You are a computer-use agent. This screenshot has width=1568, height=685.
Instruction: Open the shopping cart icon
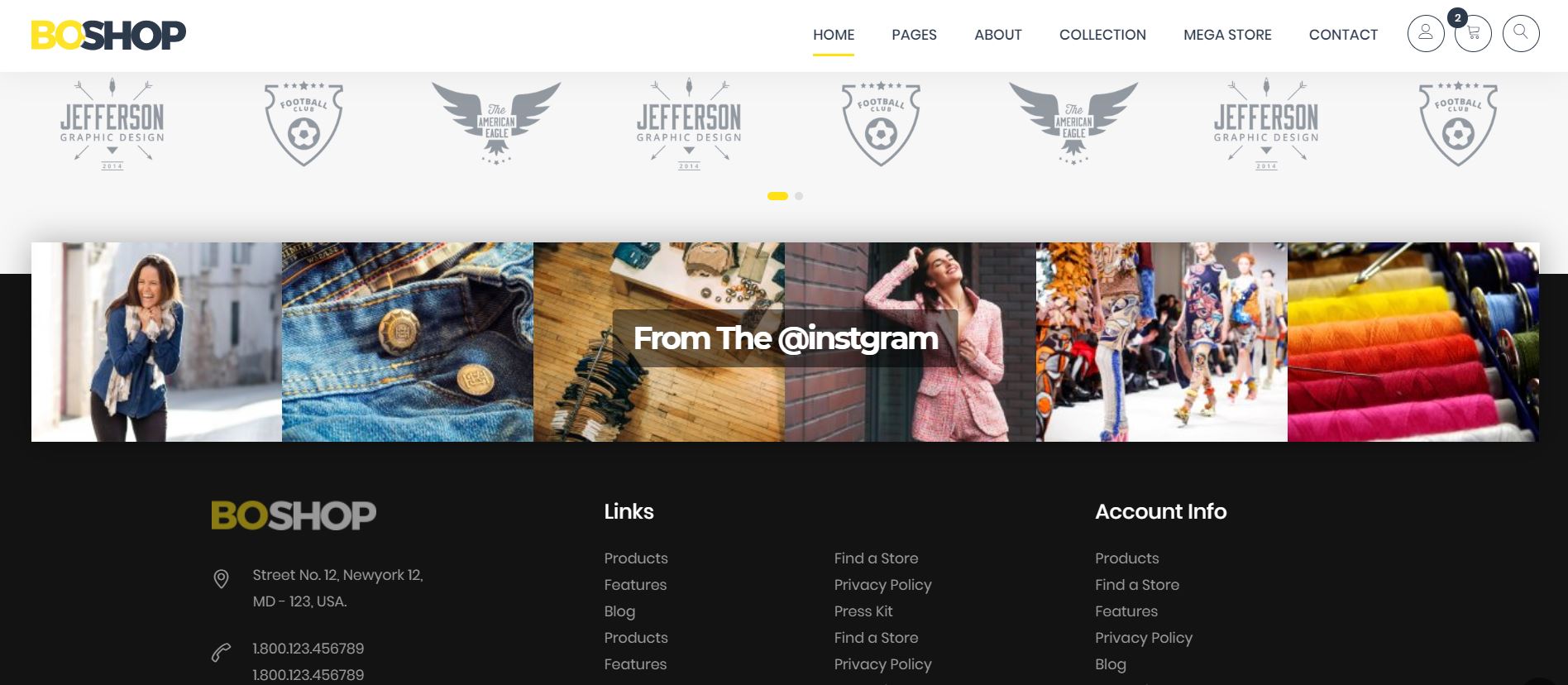click(1473, 34)
